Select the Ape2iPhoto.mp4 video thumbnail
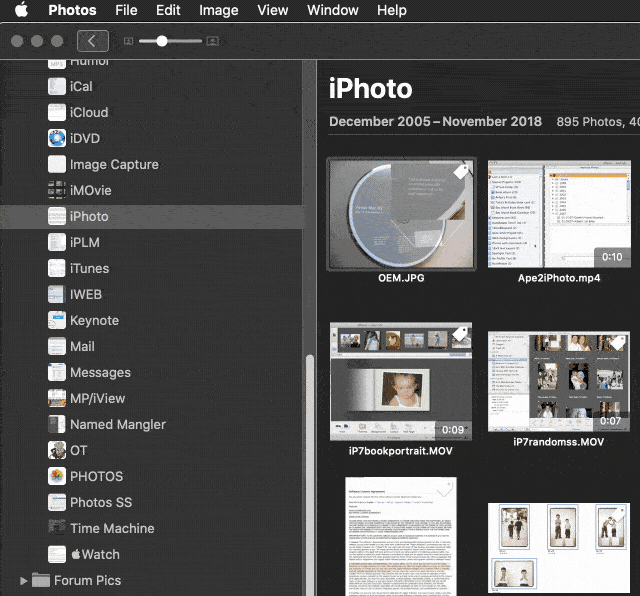The image size is (640, 596). [x=558, y=214]
